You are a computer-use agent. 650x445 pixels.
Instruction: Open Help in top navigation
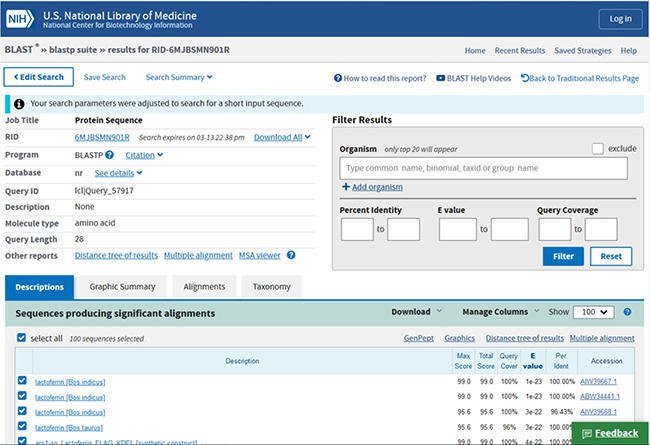point(628,51)
